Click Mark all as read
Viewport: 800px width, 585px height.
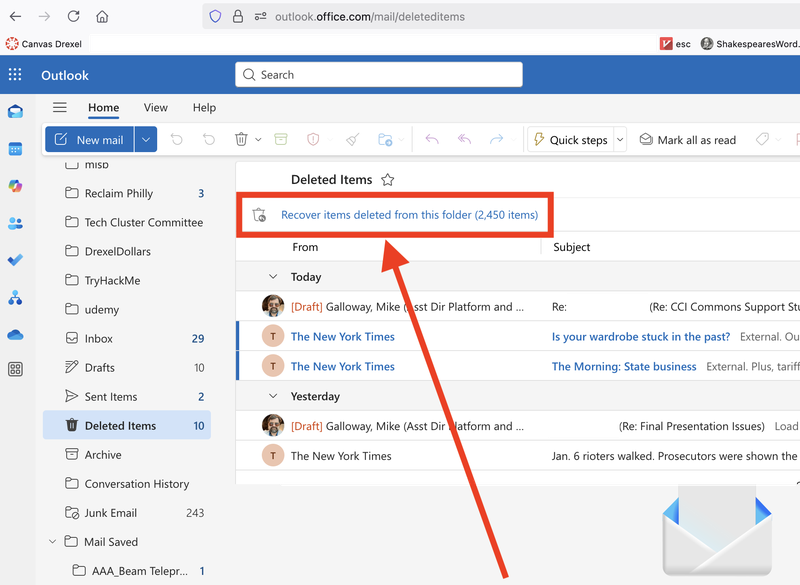[x=688, y=140]
